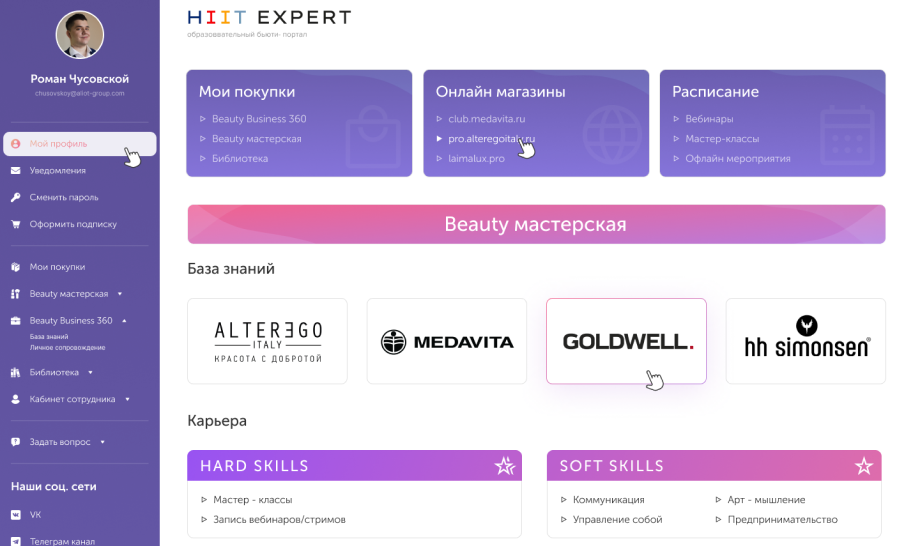920x546 pixels.
Task: Click the star icon on SOFT SKILLS card
Action: 864,466
